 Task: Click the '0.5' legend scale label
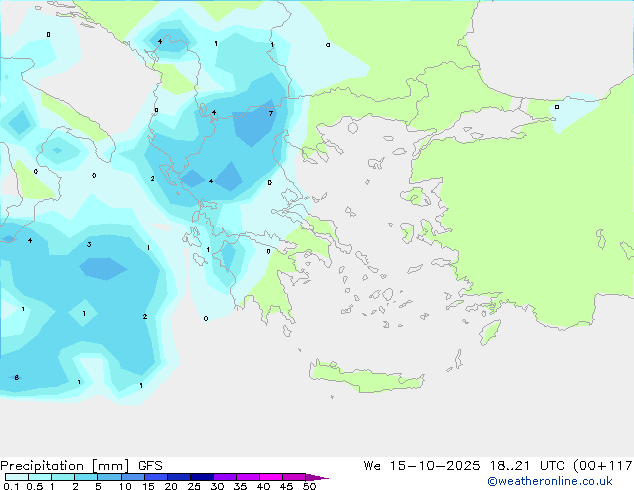34,486
